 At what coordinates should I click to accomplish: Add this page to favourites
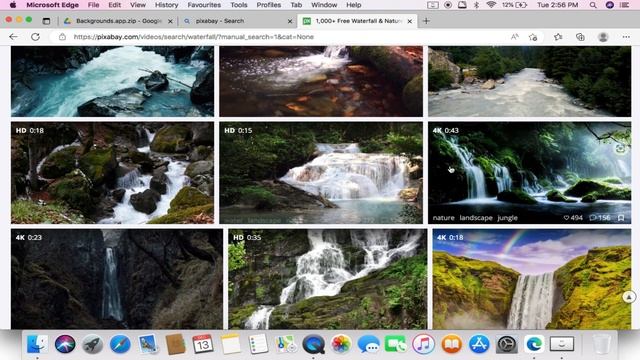point(533,37)
